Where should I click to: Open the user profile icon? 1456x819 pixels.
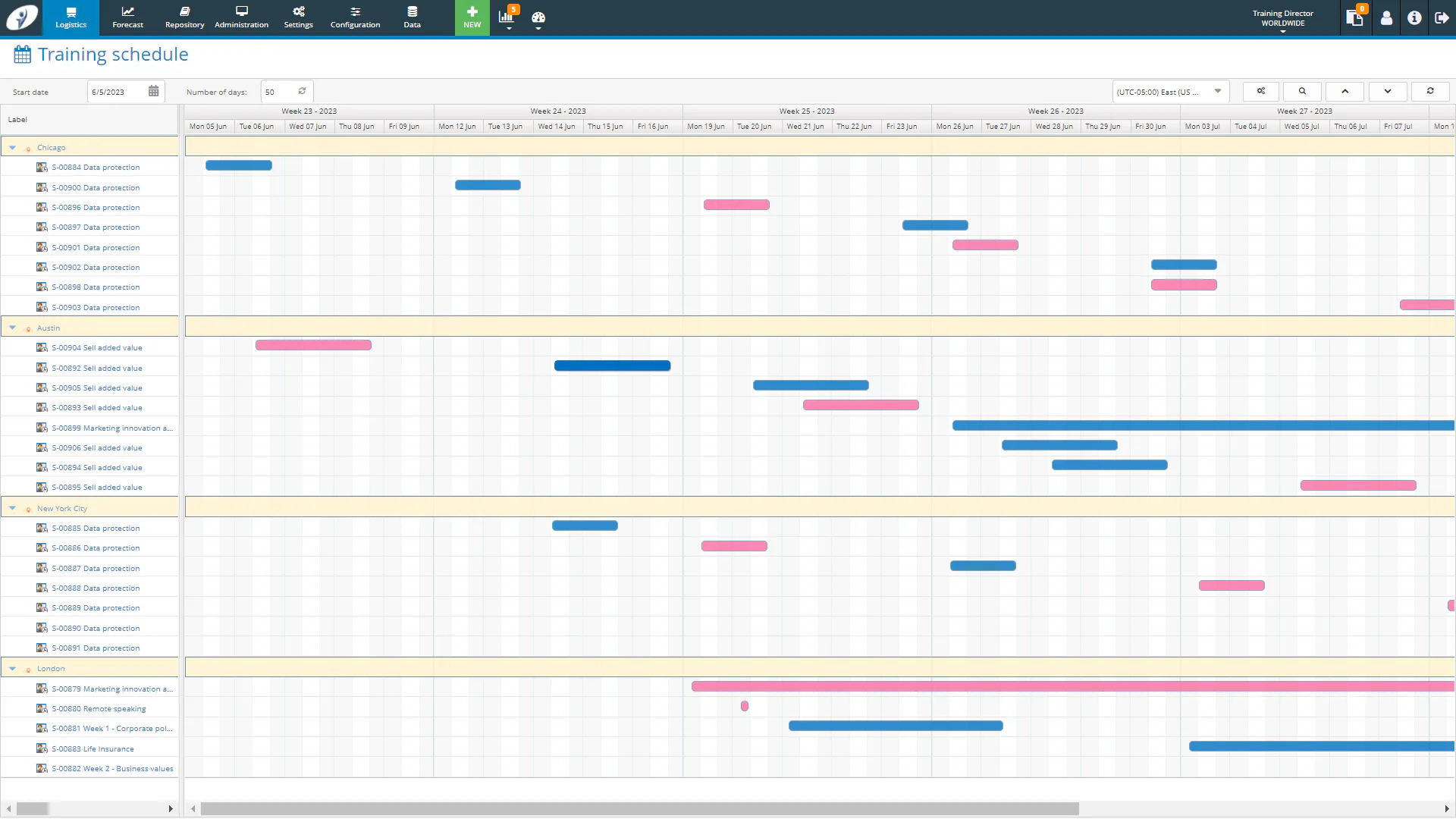click(1386, 17)
